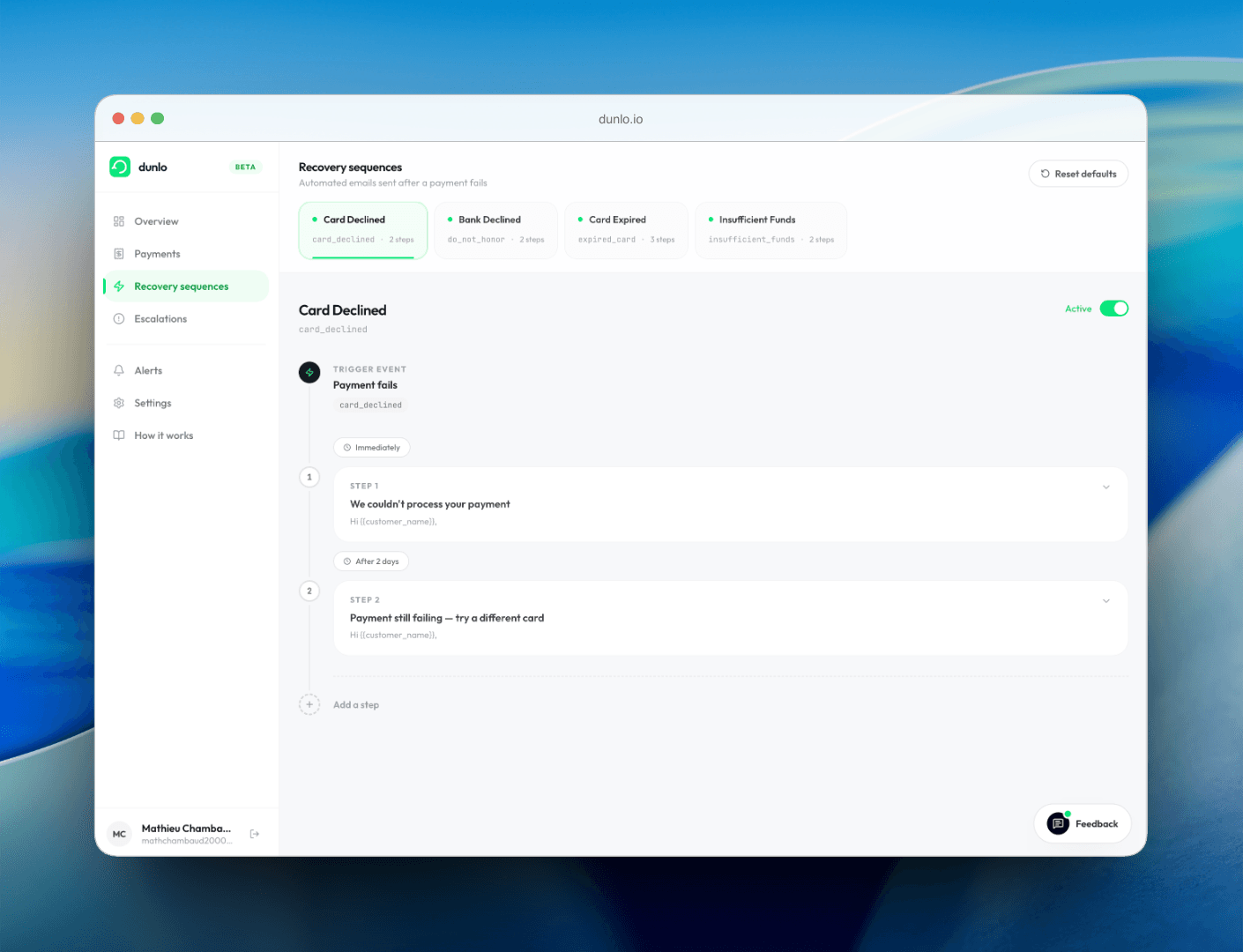Click 'Payment still failing — try a different card'
Image resolution: width=1243 pixels, height=952 pixels.
pos(447,618)
